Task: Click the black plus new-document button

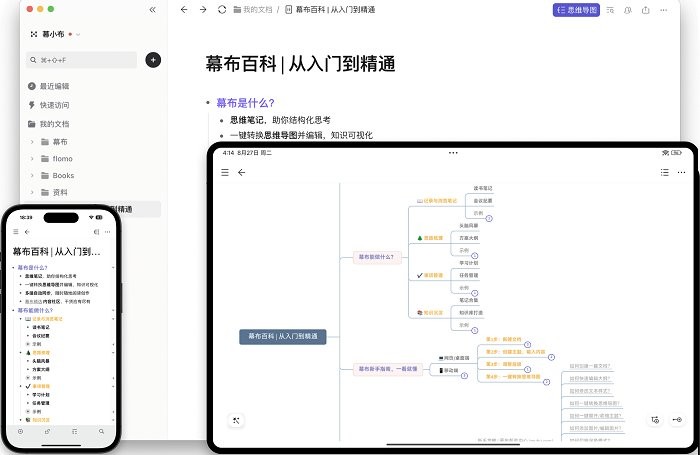Action: coord(152,60)
